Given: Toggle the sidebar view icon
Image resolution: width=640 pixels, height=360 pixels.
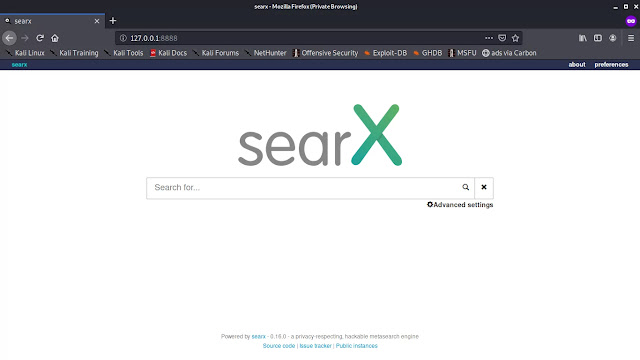Looking at the screenshot, I should [x=598, y=38].
